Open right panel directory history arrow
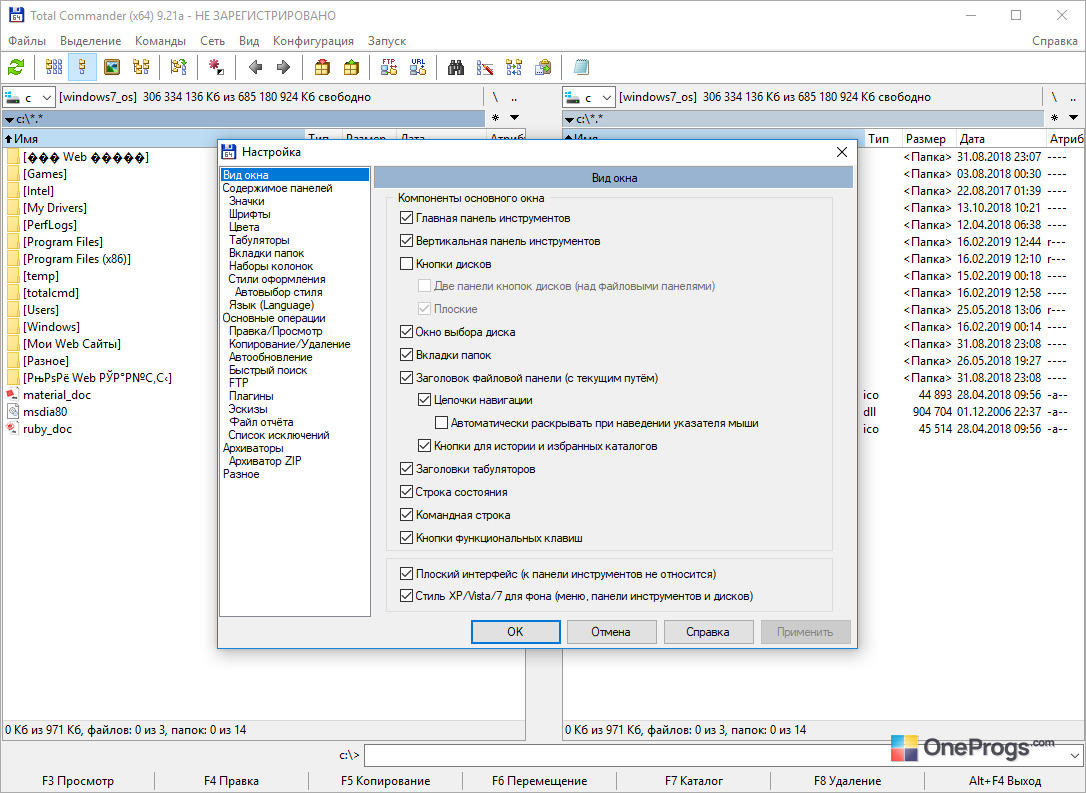 1074,118
